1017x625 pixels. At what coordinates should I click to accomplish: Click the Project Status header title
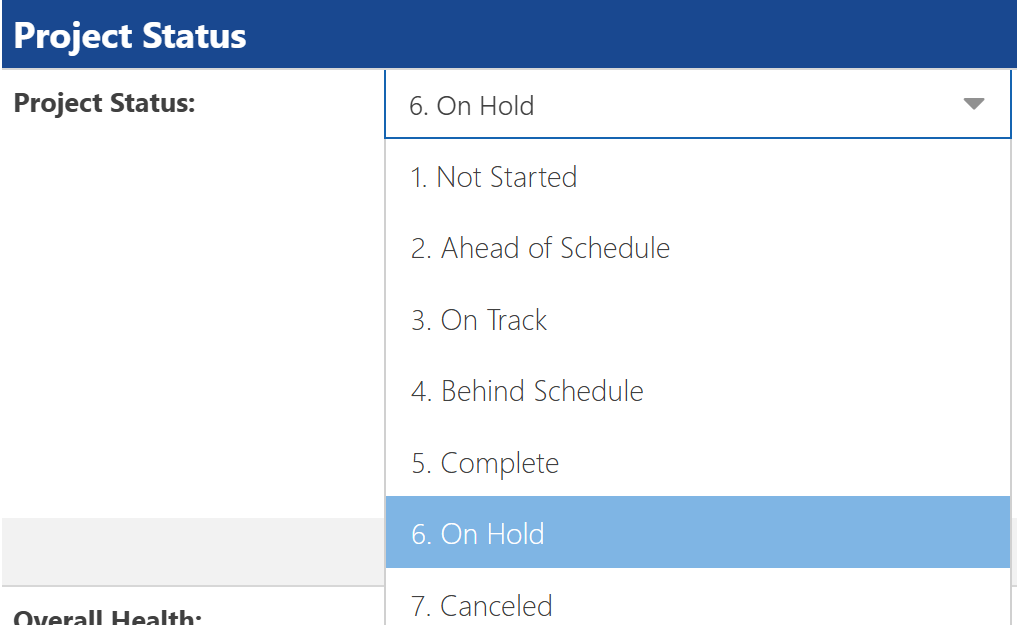tap(130, 36)
